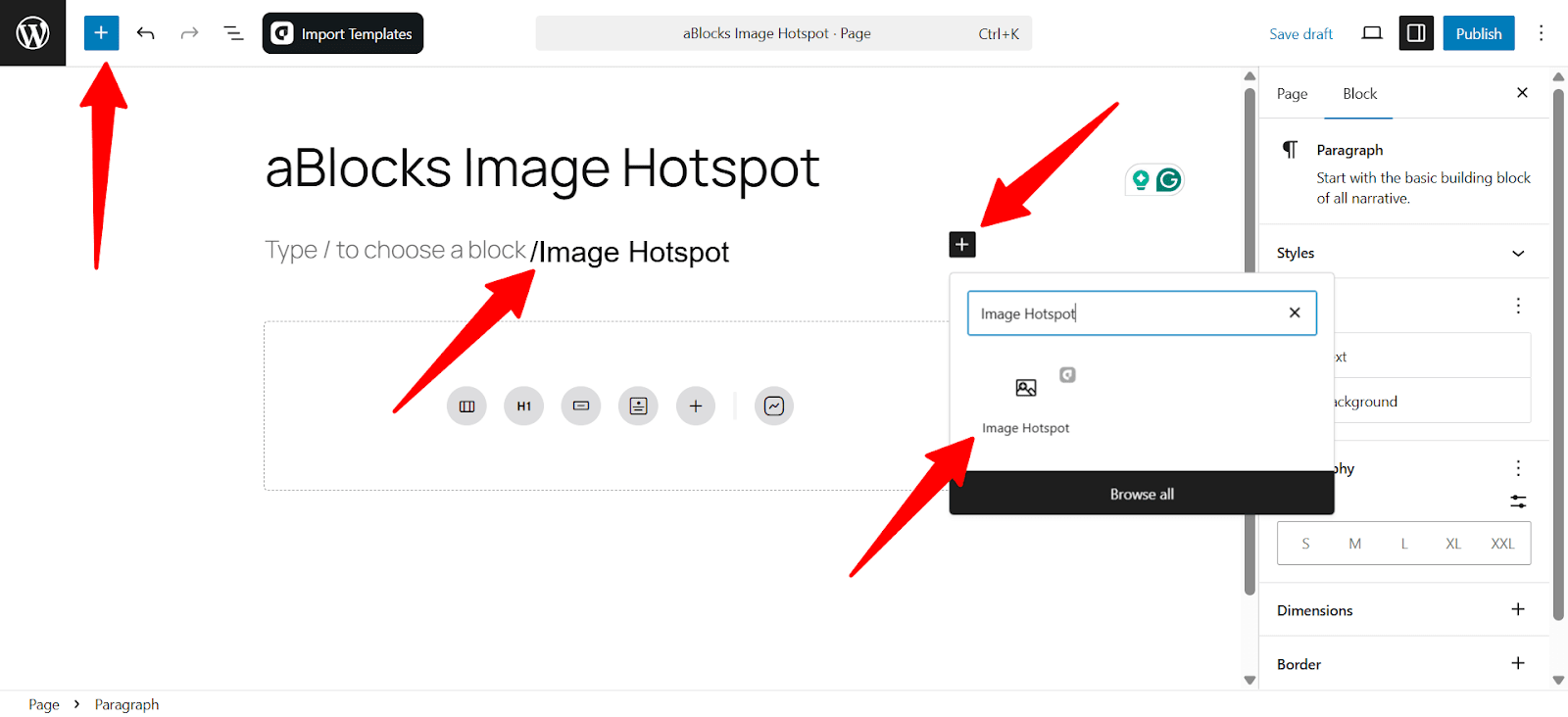Click the paragraph placeholder text
Image resolution: width=1568 pixels, height=717 pixels.
[396, 251]
